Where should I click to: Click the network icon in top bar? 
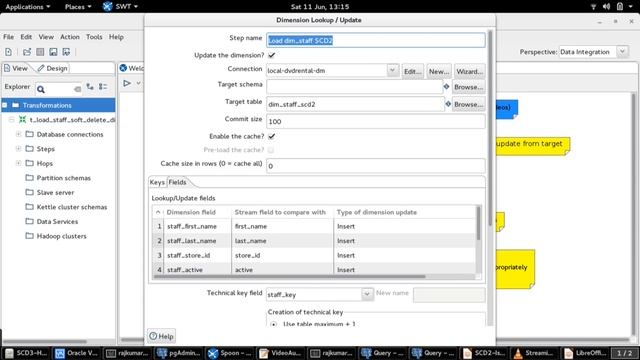(x=593, y=7)
